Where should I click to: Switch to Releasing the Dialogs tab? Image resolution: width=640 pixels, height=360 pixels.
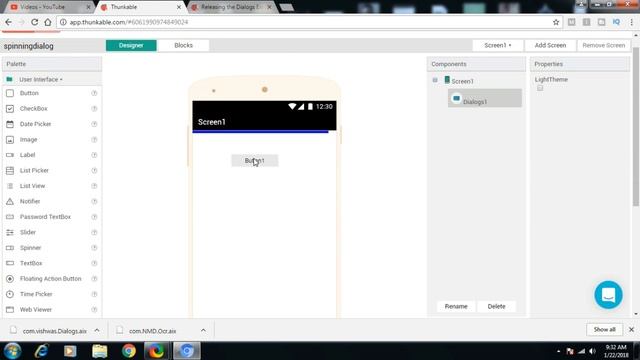click(x=231, y=7)
